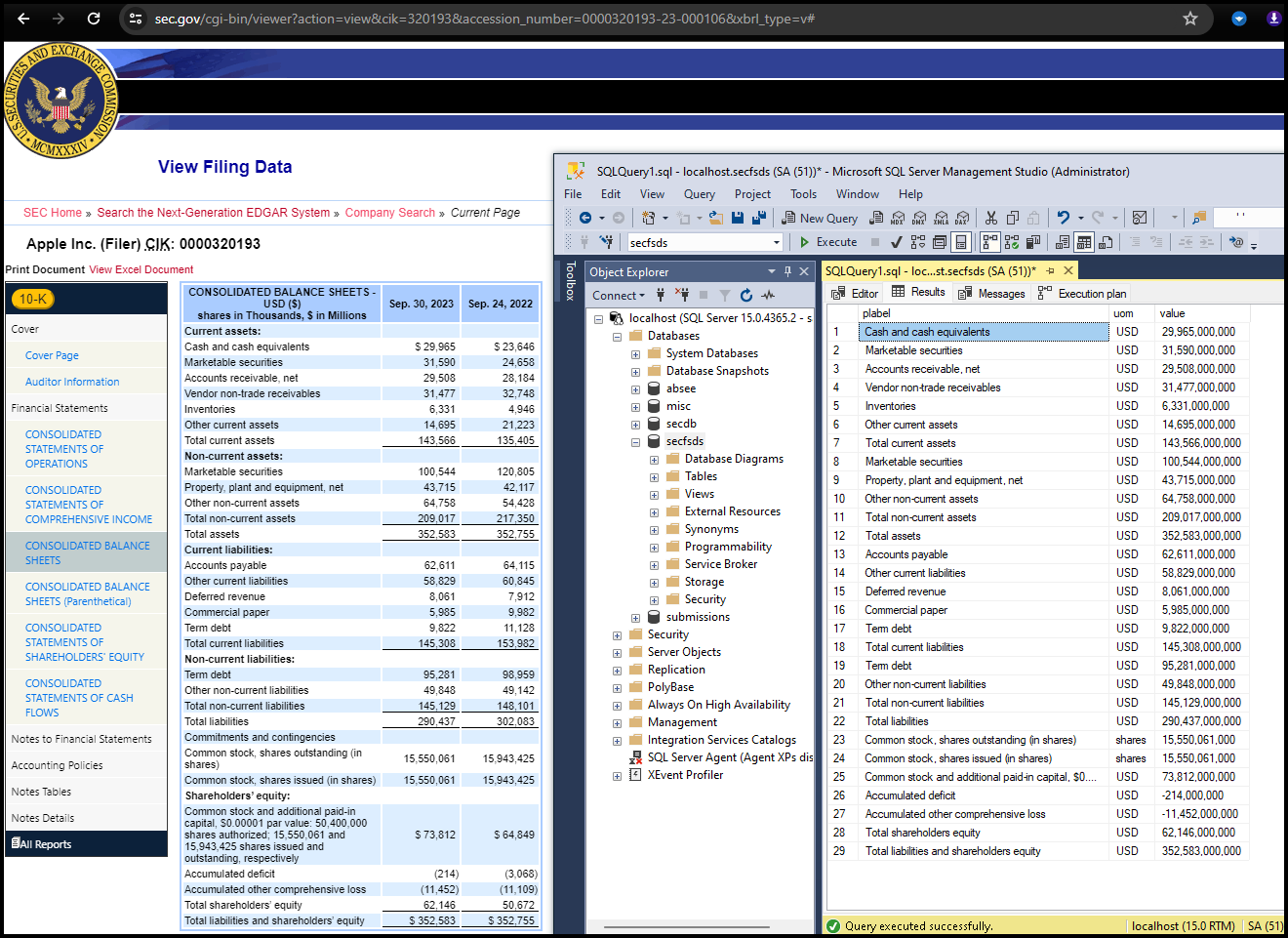Expand the Tables folder under secfsds
The image size is (1288, 938).
654,477
